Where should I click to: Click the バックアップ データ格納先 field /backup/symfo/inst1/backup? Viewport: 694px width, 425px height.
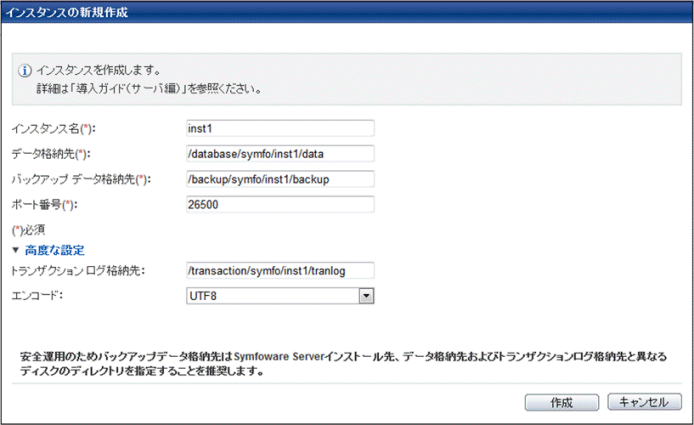[280, 179]
